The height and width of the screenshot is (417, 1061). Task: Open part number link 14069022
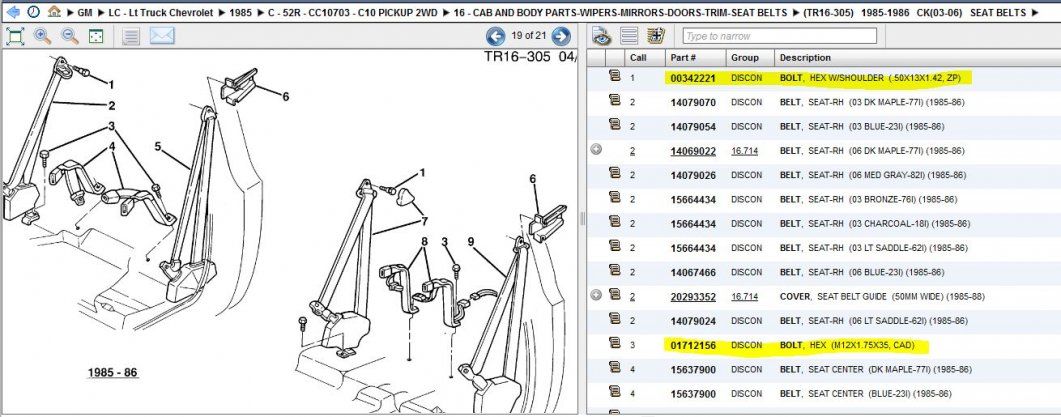[693, 151]
